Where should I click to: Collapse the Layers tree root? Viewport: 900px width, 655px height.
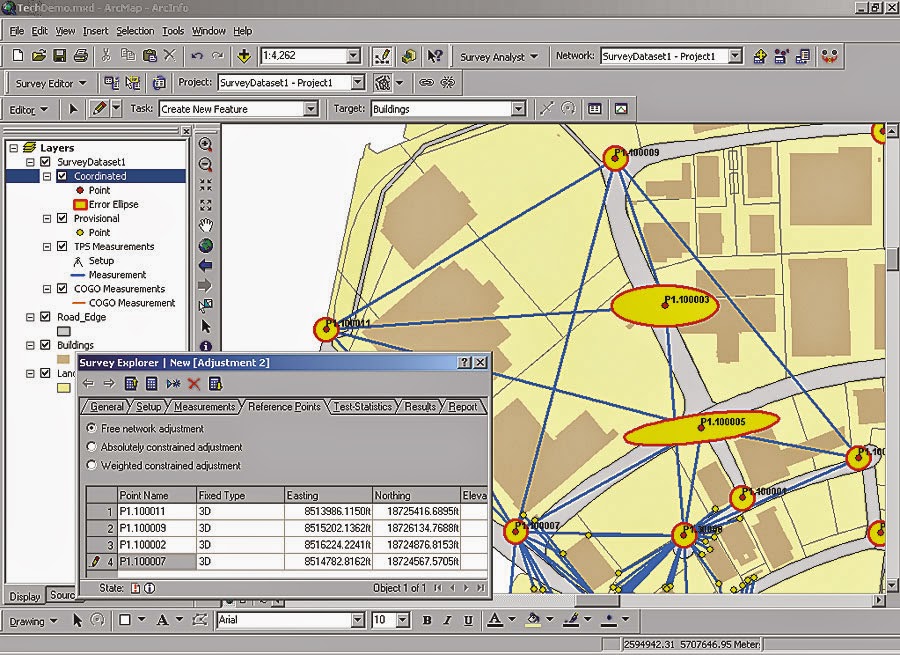coord(14,148)
